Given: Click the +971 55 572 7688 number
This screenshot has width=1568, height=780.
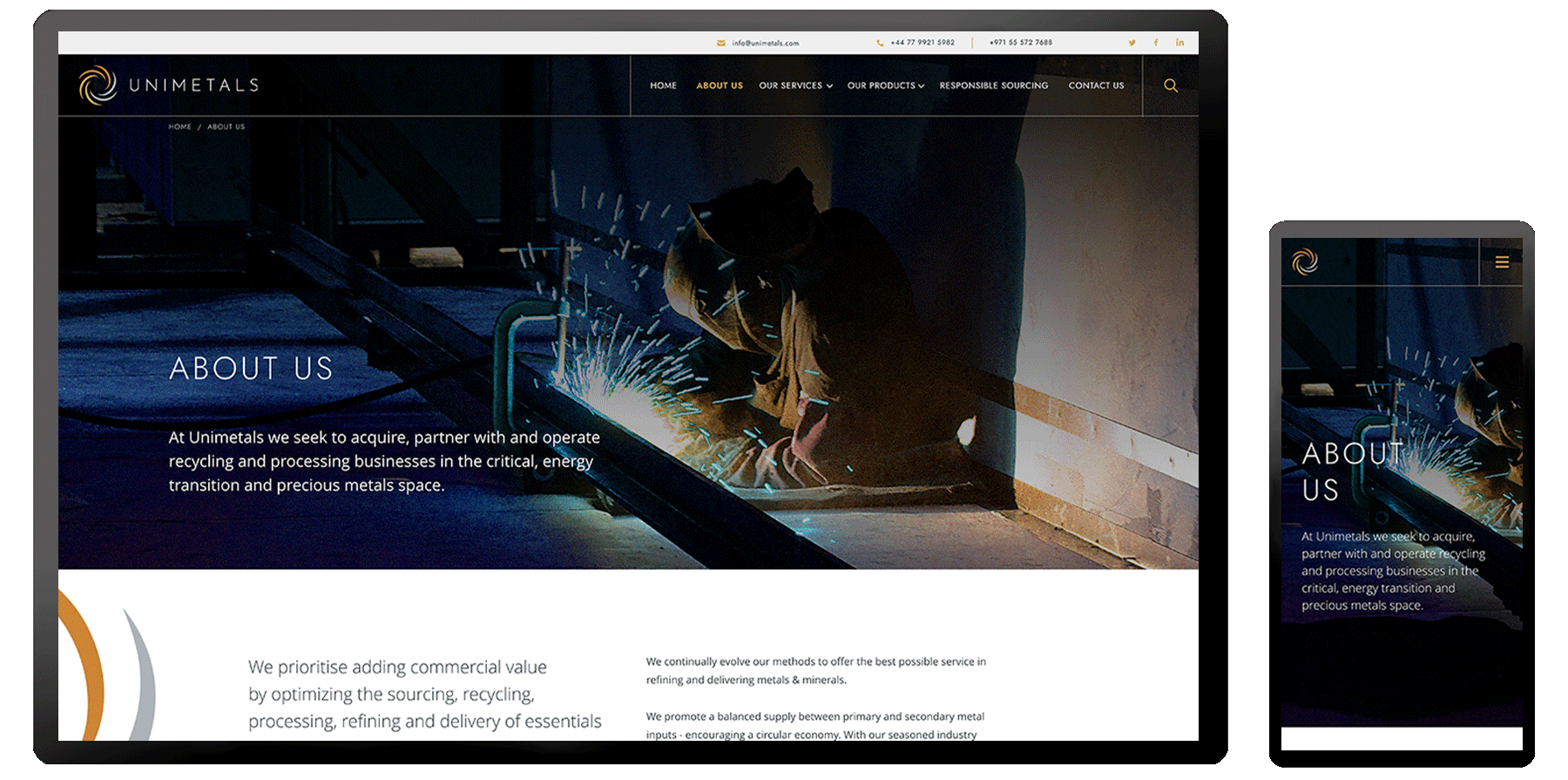Looking at the screenshot, I should pyautogui.click(x=1020, y=43).
